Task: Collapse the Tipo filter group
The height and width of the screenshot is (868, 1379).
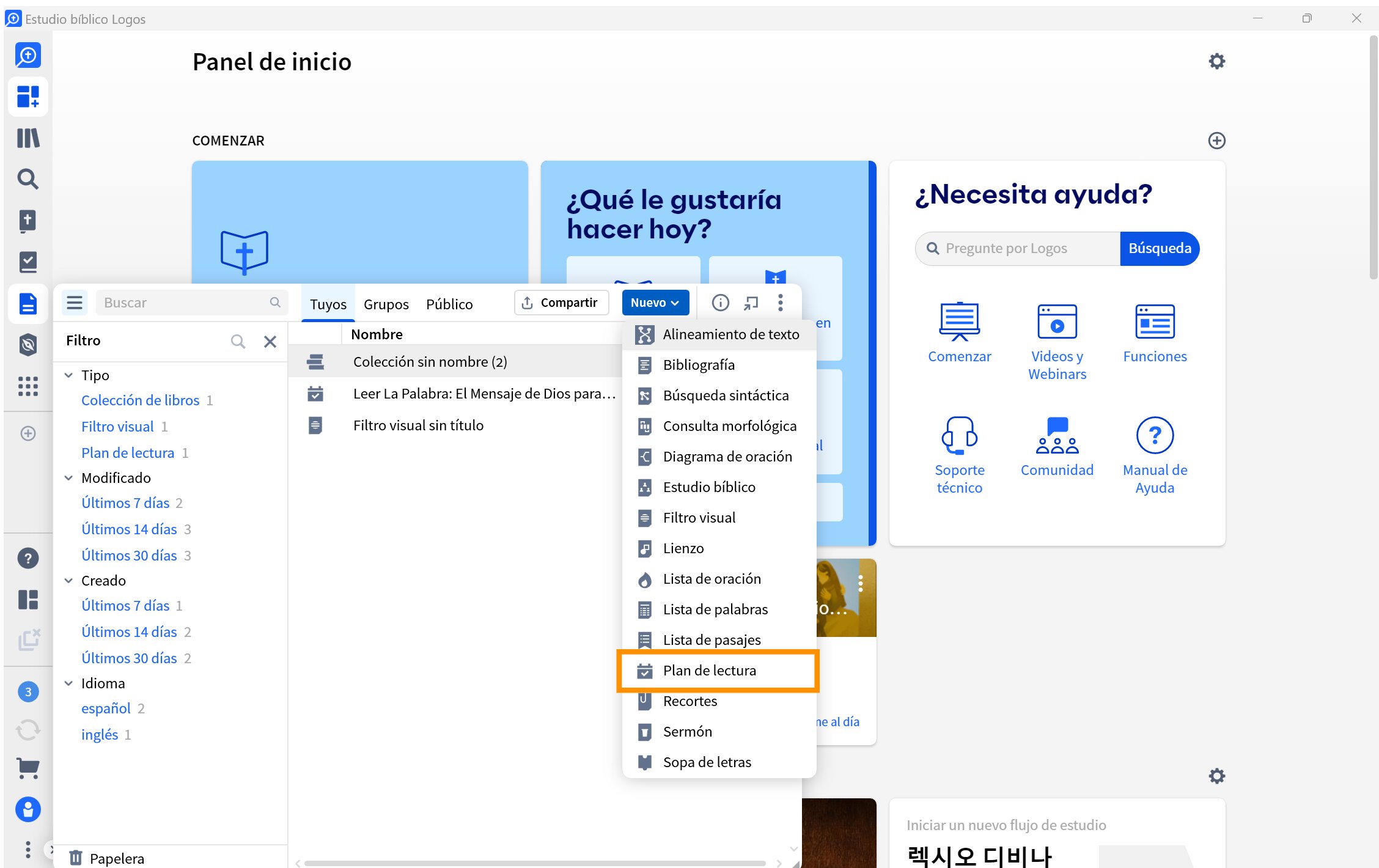Action: (x=69, y=375)
